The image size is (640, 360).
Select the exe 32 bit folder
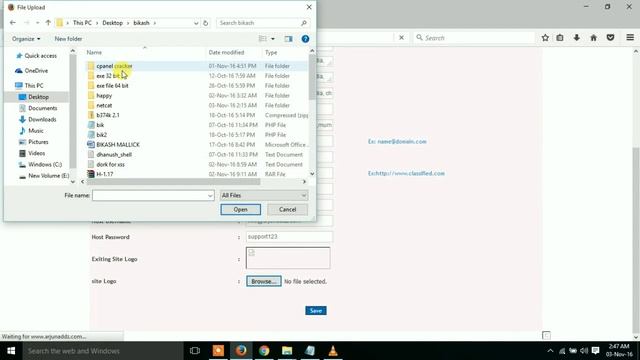pyautogui.click(x=108, y=76)
